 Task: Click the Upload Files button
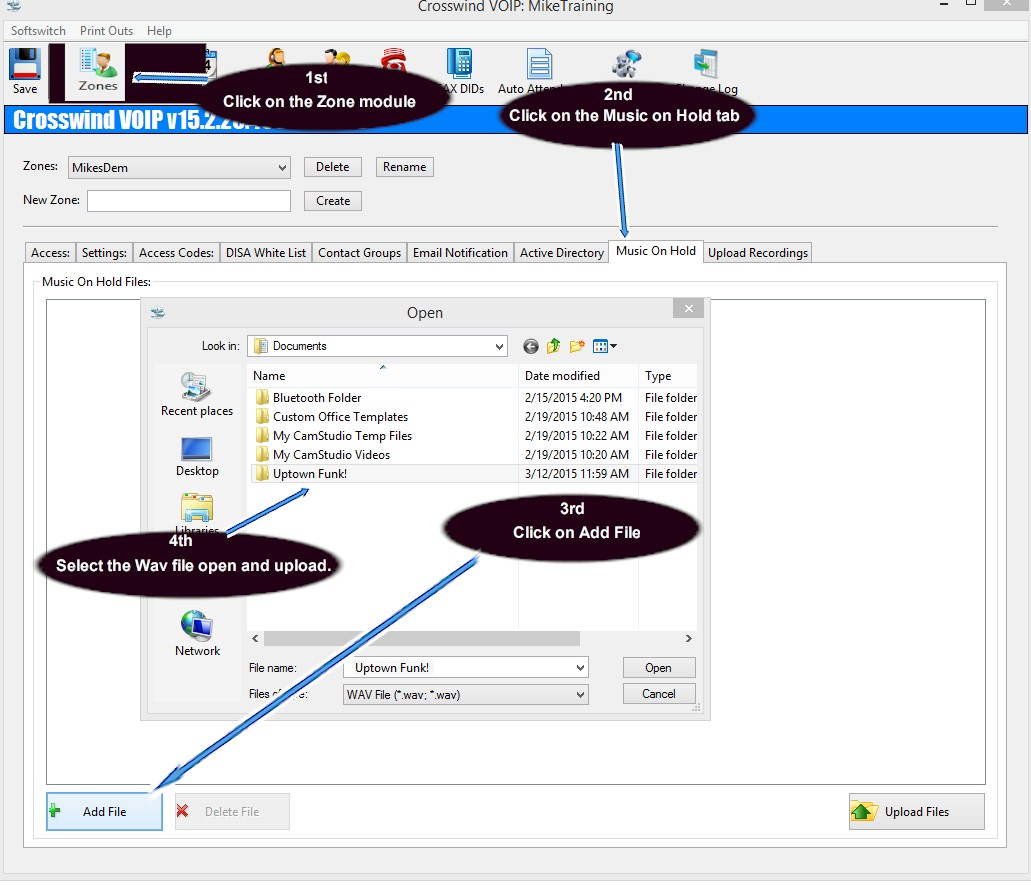916,812
